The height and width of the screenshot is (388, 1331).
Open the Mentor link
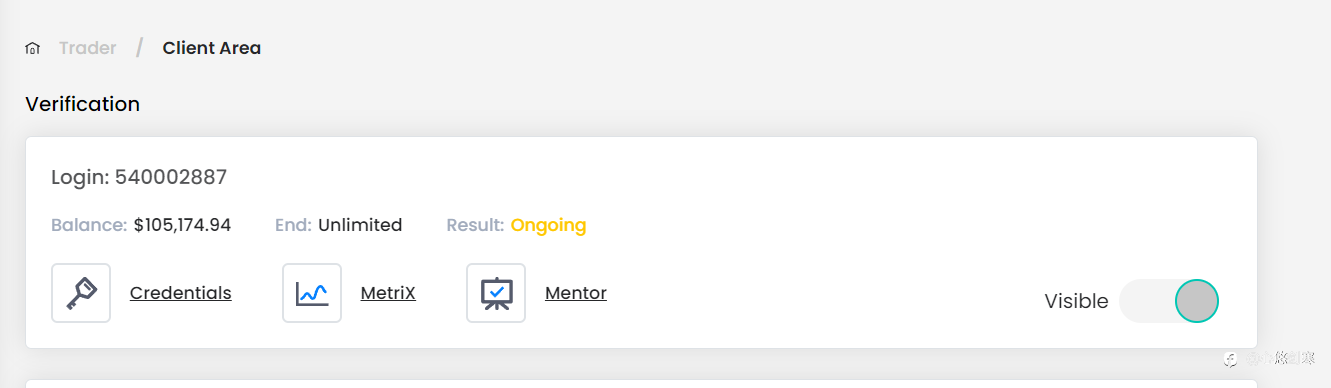(x=576, y=293)
